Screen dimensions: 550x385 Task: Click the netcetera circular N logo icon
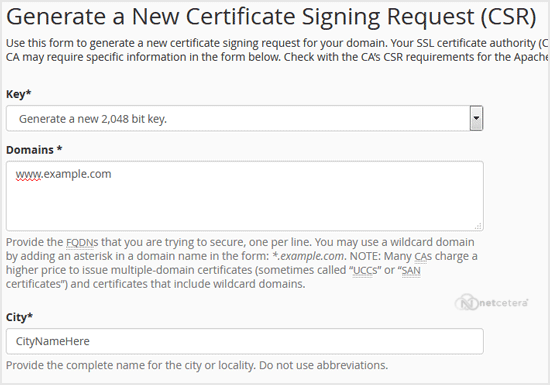point(467,303)
